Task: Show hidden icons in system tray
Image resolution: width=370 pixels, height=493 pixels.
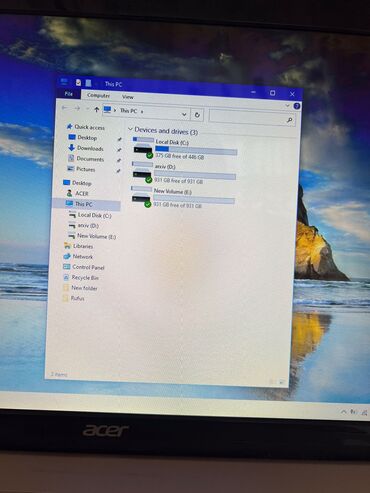Action: point(343,412)
